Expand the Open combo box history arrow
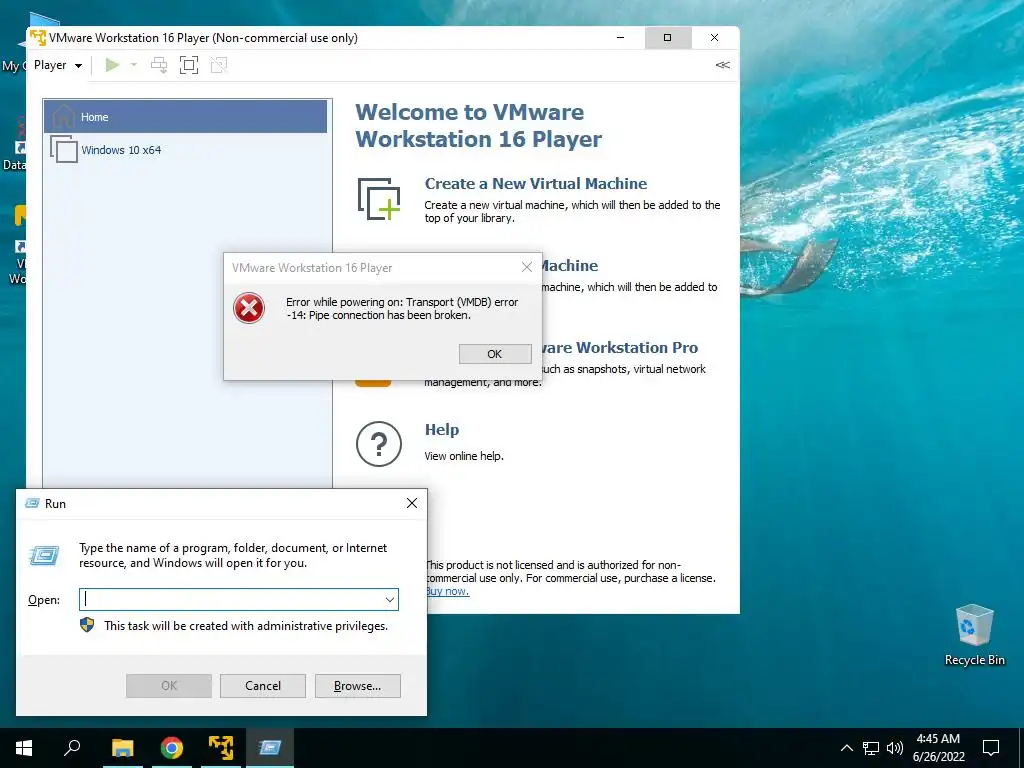The height and width of the screenshot is (768, 1024). click(x=390, y=600)
